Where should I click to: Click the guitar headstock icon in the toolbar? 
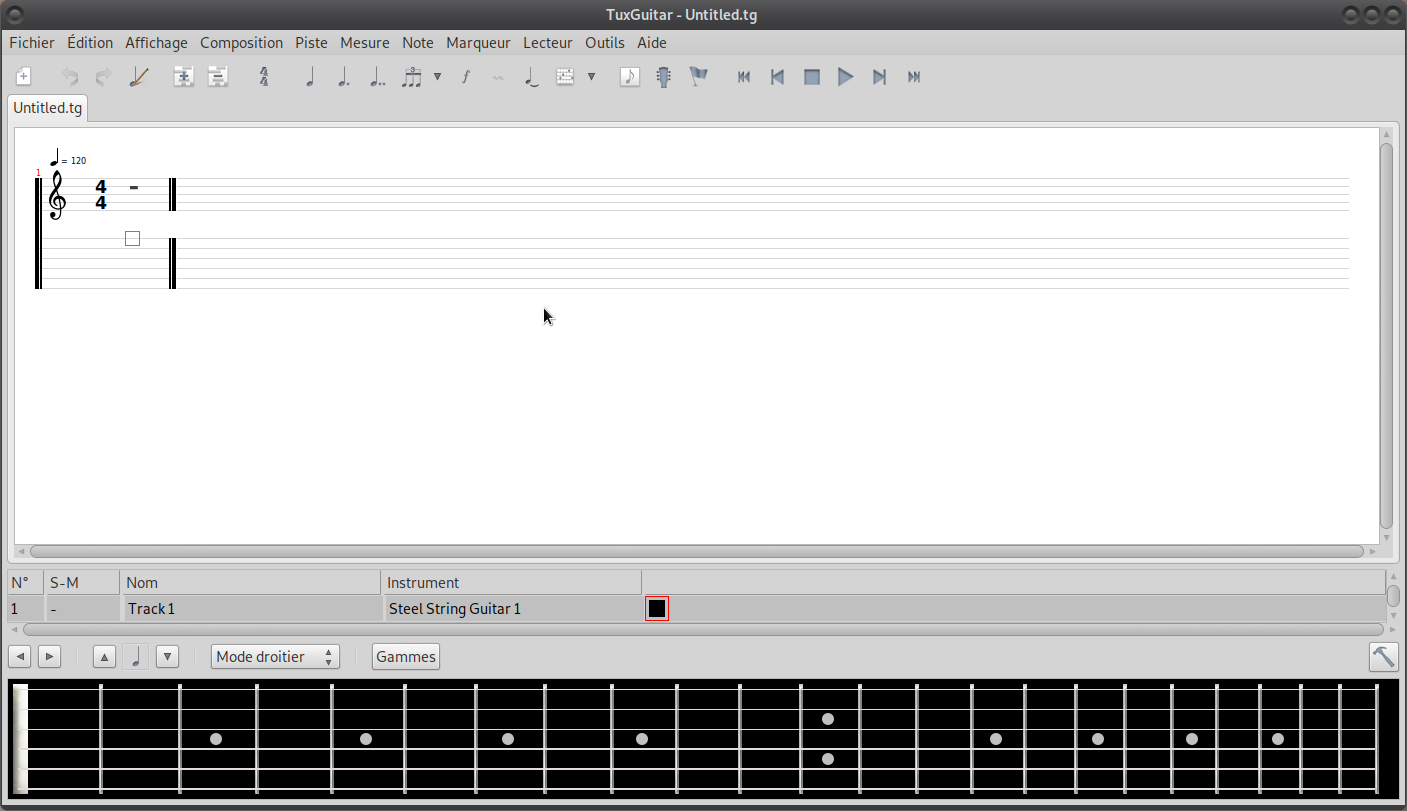click(663, 77)
